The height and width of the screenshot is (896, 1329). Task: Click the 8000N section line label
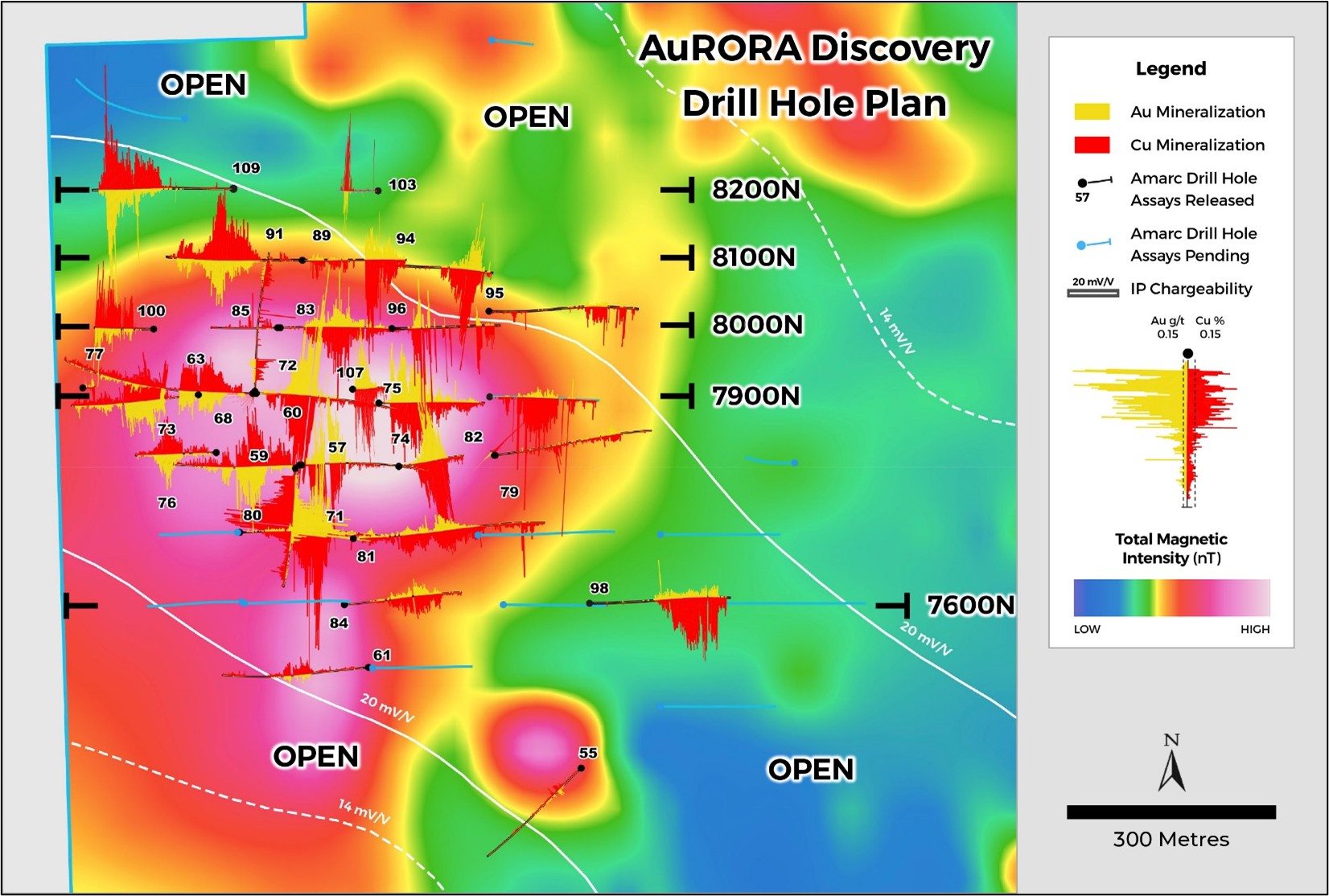(x=757, y=325)
